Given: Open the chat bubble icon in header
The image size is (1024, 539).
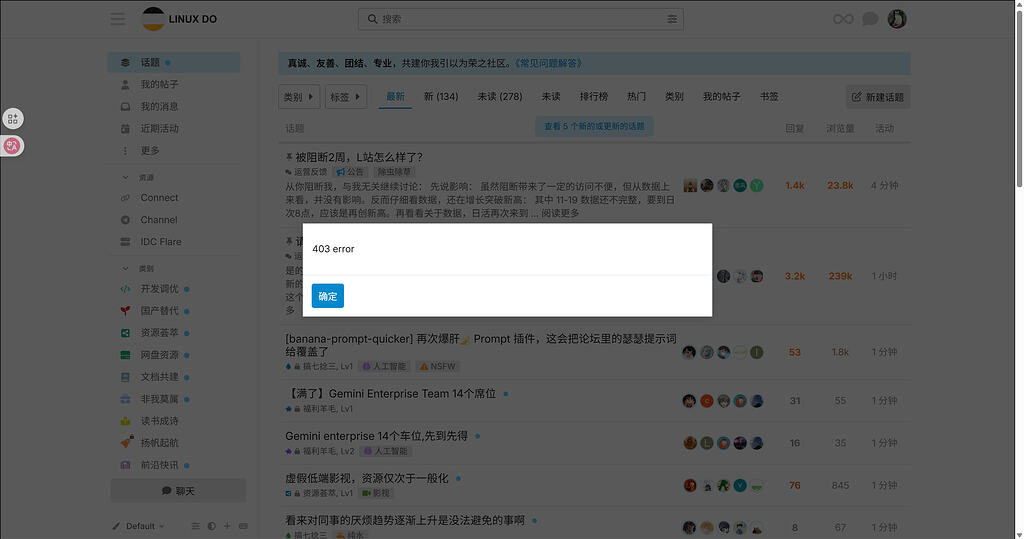Looking at the screenshot, I should (870, 19).
